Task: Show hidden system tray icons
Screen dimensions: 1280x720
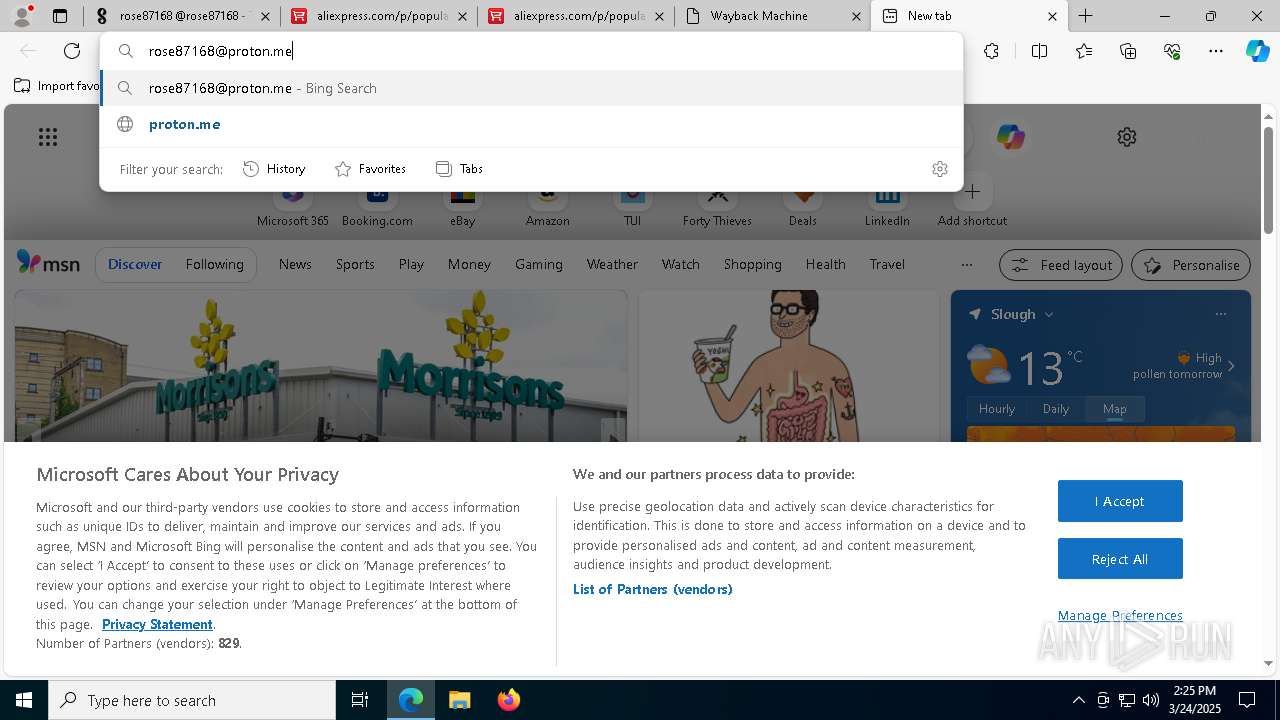Action: tap(1078, 700)
